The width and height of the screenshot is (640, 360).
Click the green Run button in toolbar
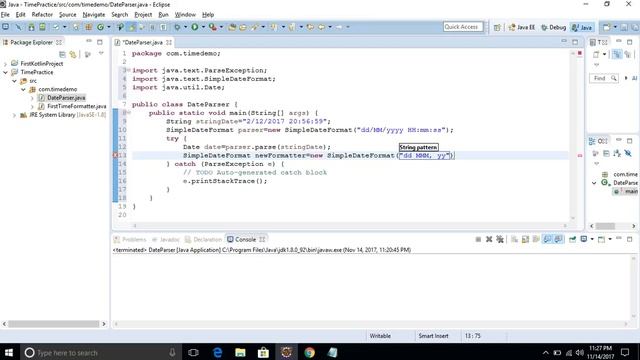pos(195,27)
